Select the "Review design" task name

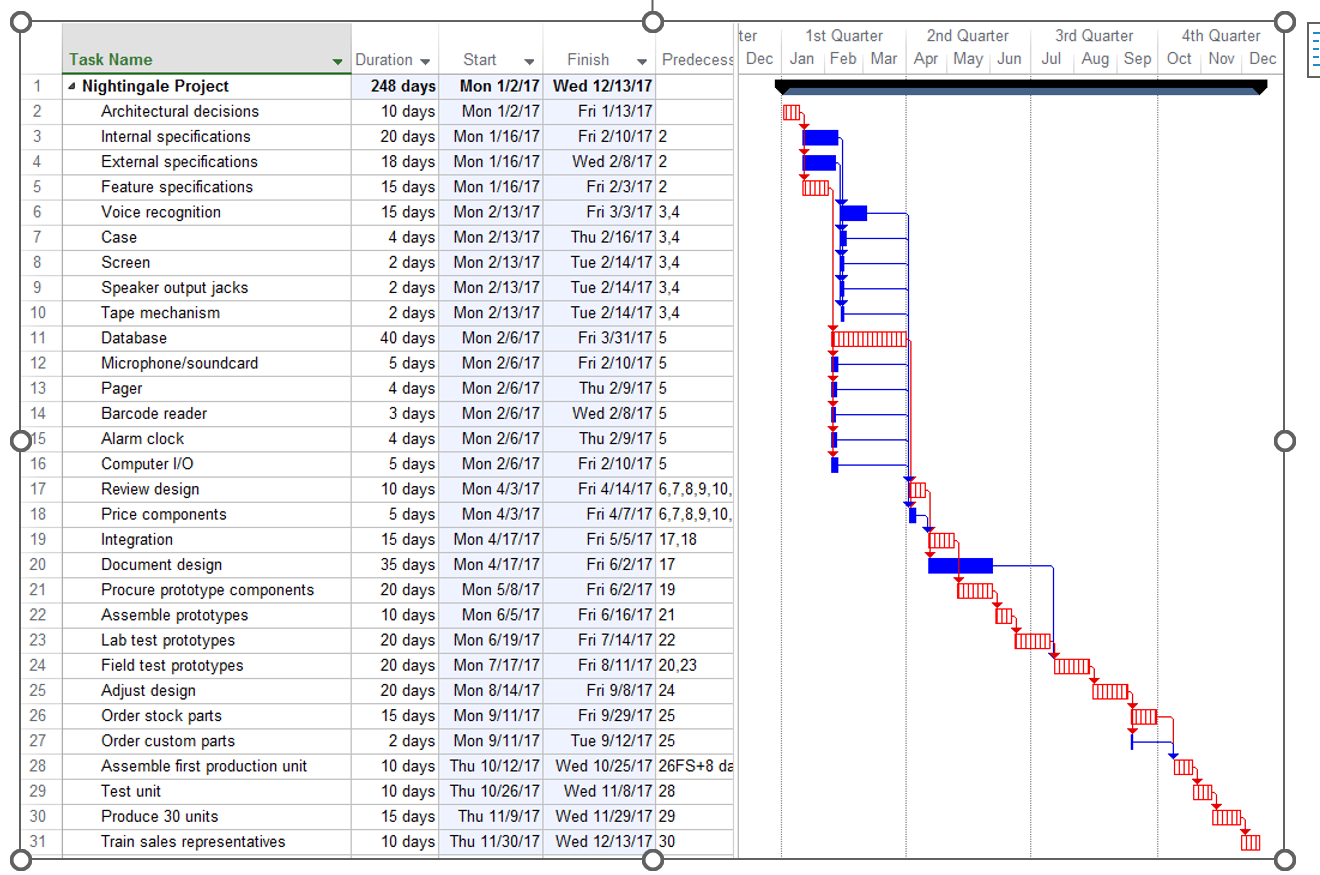(150, 489)
